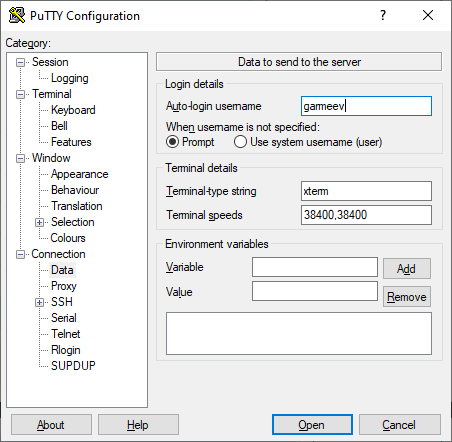Click the PuTTY icon in title bar
The image size is (452, 442).
[x=17, y=15]
